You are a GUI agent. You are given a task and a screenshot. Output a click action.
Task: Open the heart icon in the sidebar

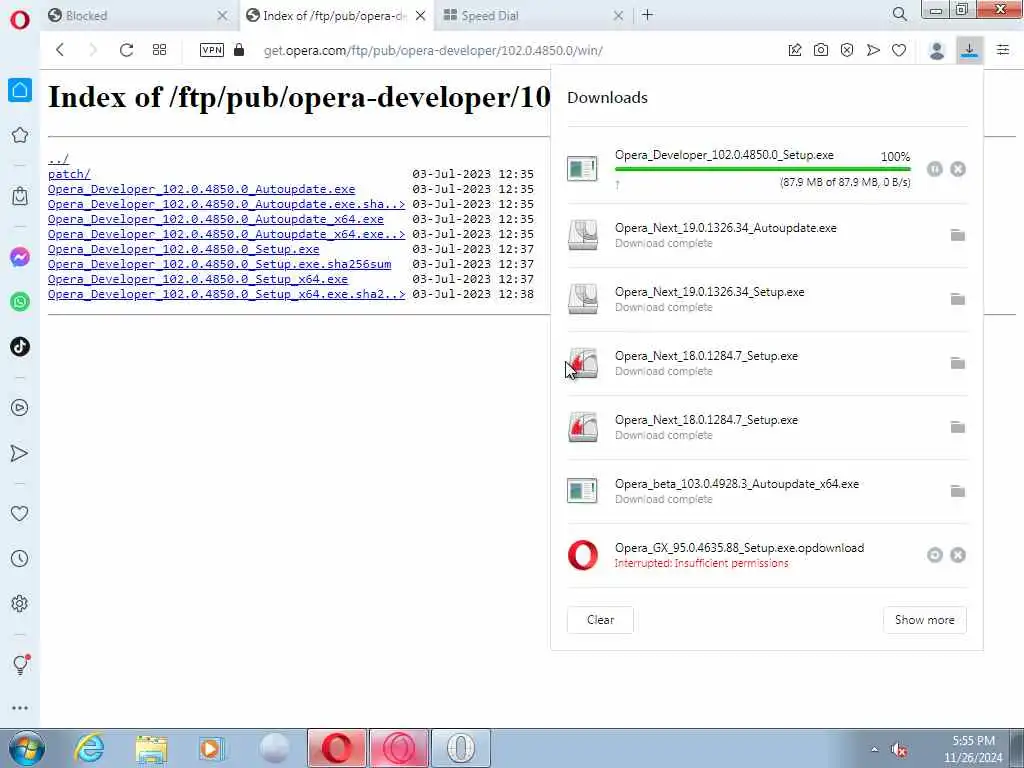(20, 513)
